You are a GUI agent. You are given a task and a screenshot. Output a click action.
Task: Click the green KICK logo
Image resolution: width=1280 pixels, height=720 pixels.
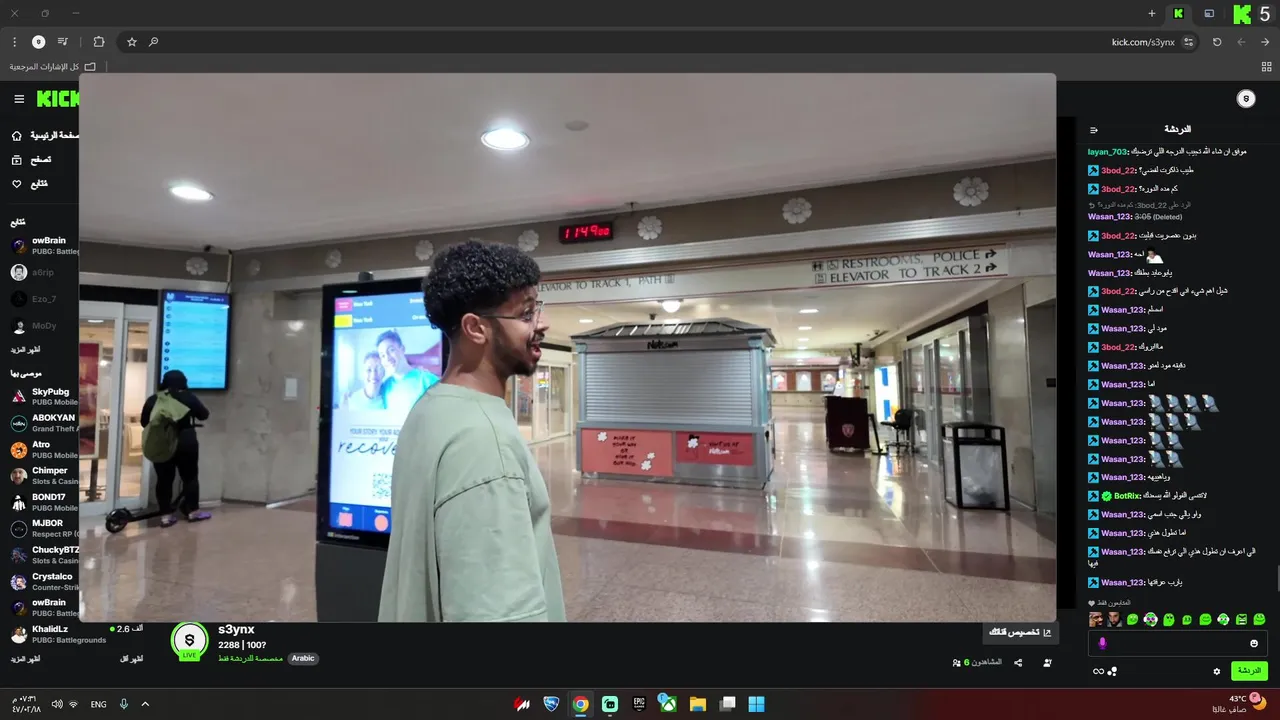(x=58, y=99)
